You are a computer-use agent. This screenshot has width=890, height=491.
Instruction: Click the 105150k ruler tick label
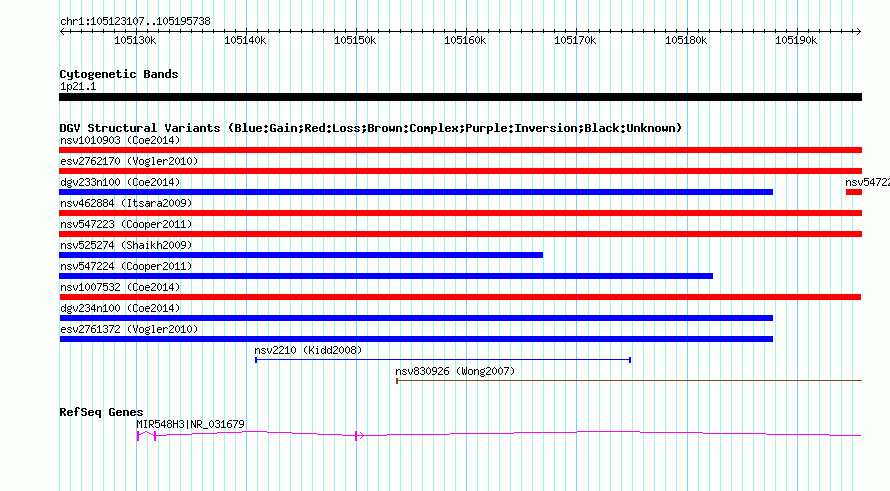pyautogui.click(x=355, y=40)
